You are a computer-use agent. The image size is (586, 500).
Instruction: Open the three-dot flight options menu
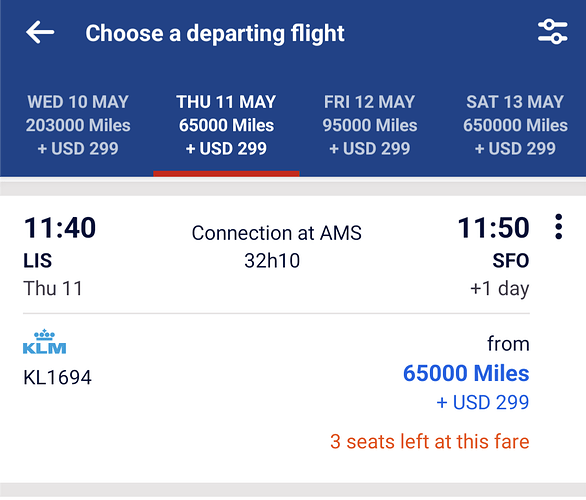[x=558, y=226]
